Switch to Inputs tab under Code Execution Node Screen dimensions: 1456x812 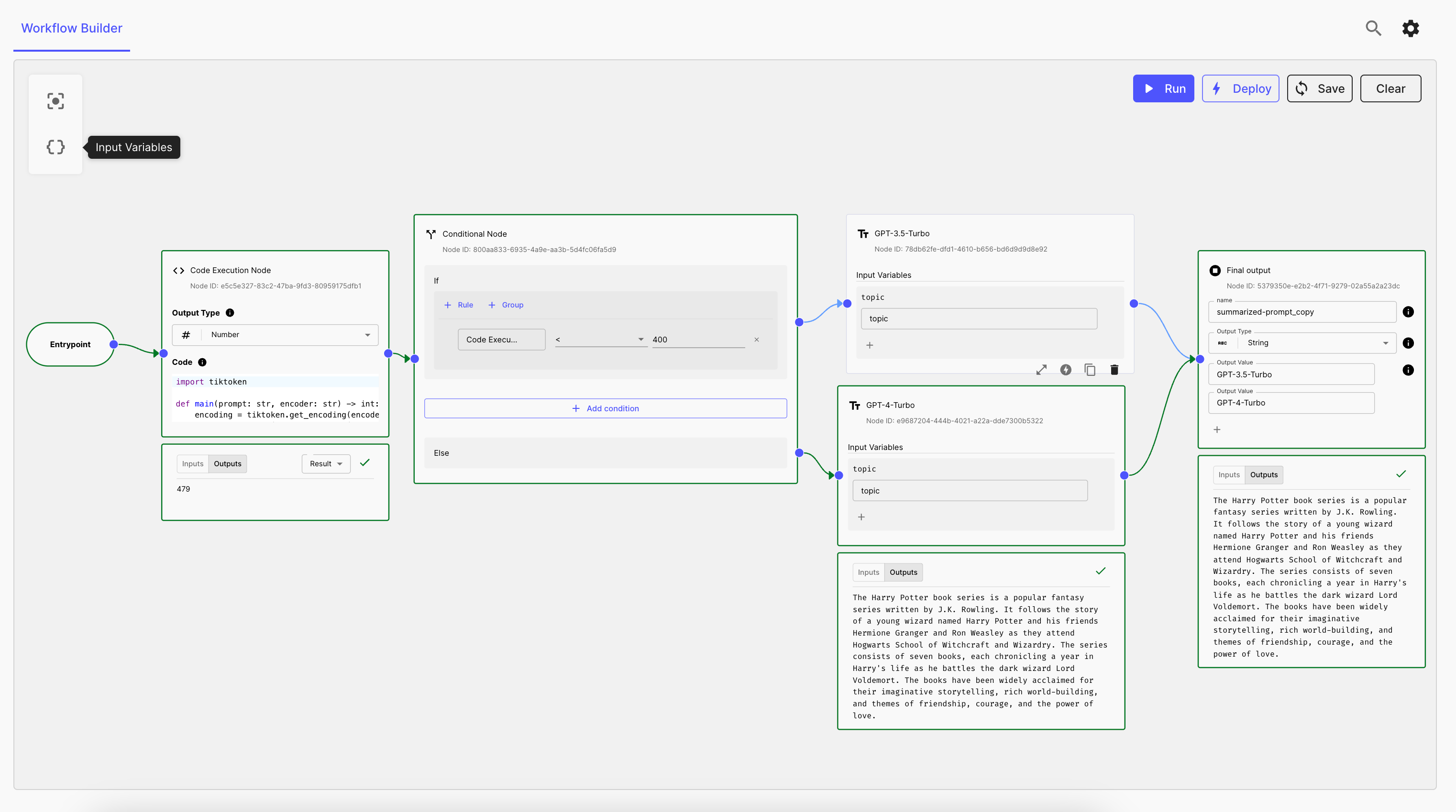tap(192, 463)
